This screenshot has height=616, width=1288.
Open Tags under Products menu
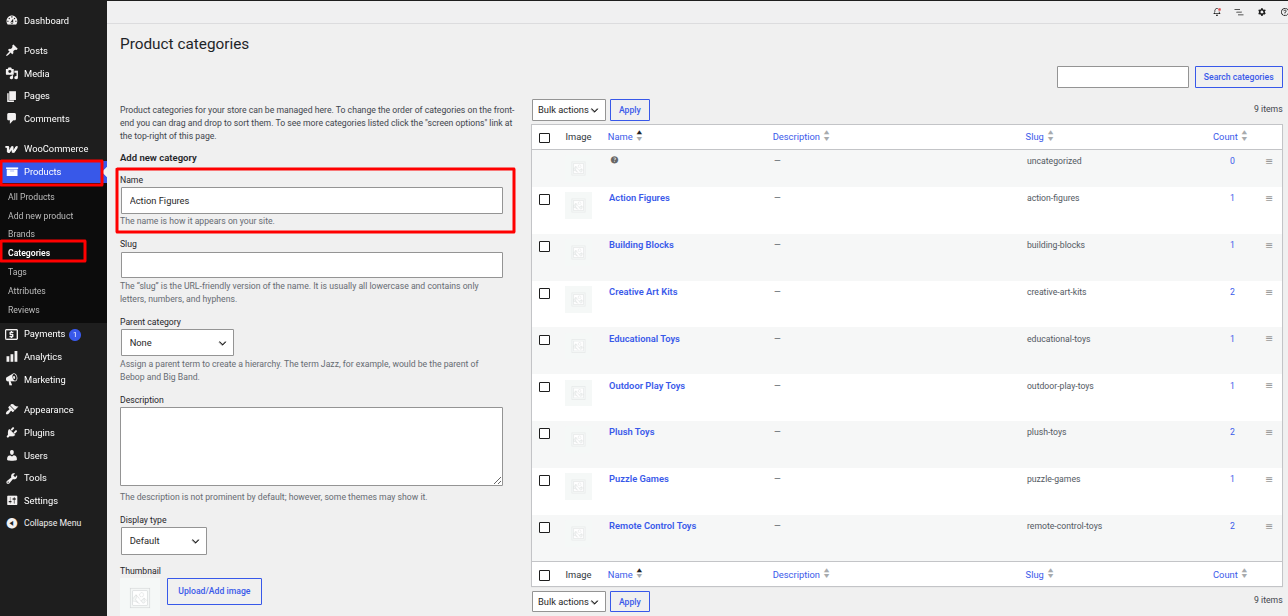[x=17, y=272]
